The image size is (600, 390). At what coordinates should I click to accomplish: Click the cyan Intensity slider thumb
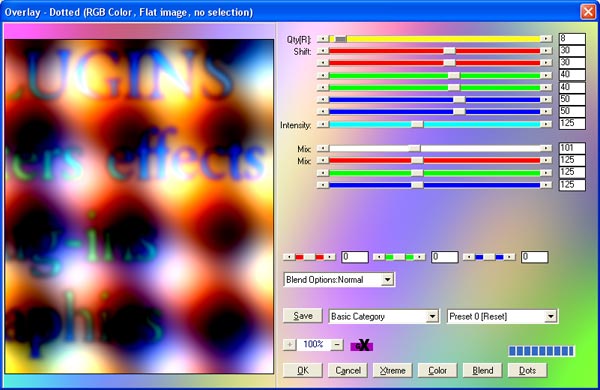[x=417, y=124]
